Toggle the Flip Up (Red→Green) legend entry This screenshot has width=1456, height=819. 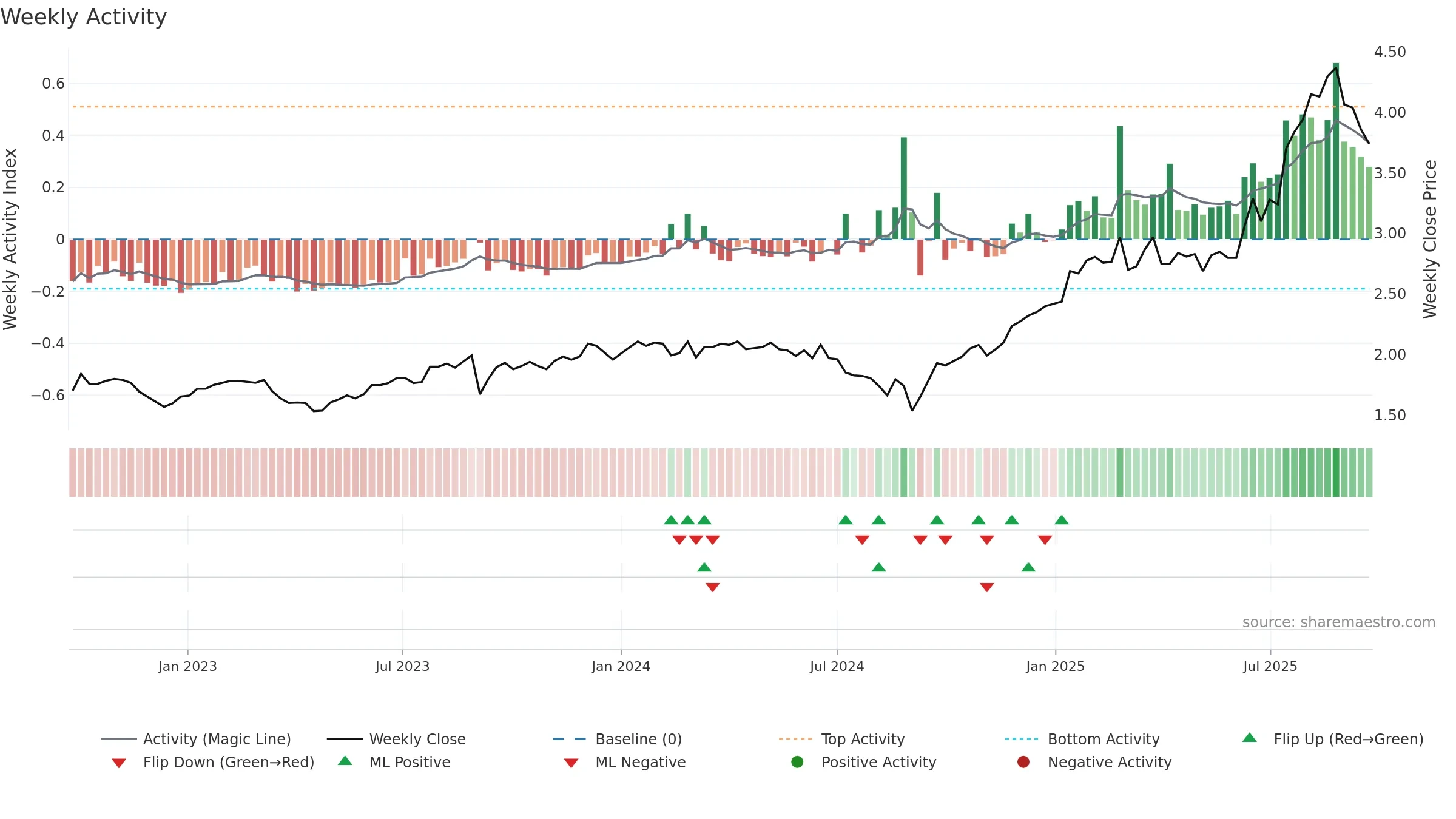coord(1333,739)
